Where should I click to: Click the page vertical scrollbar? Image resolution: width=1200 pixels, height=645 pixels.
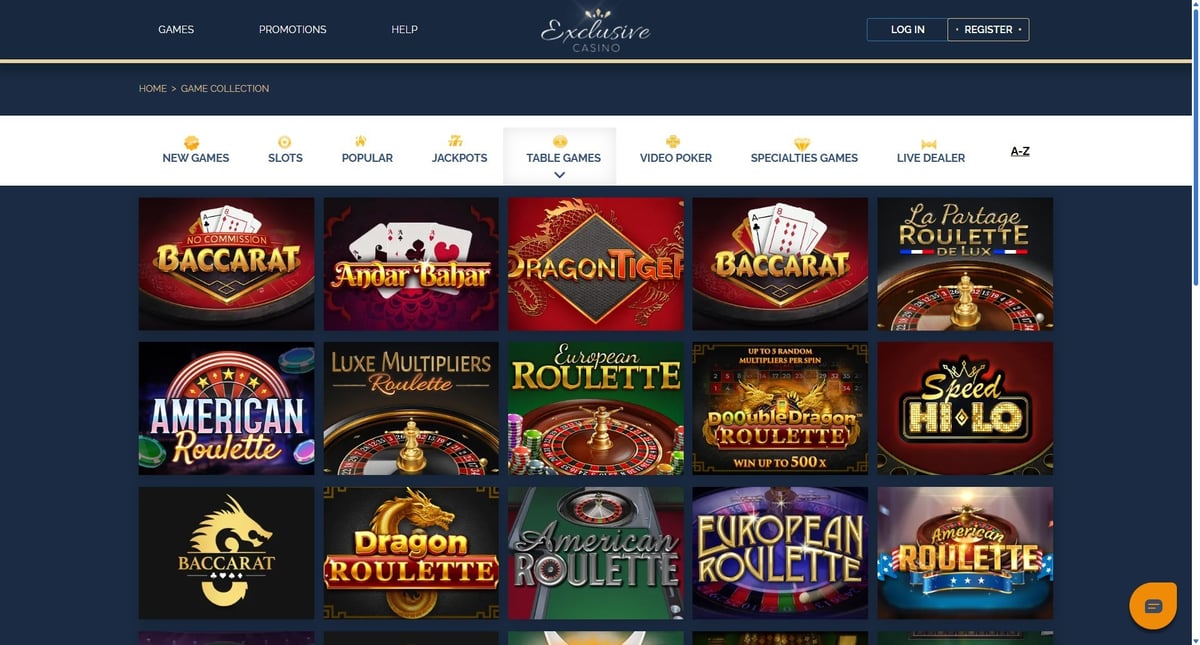(x=1195, y=322)
